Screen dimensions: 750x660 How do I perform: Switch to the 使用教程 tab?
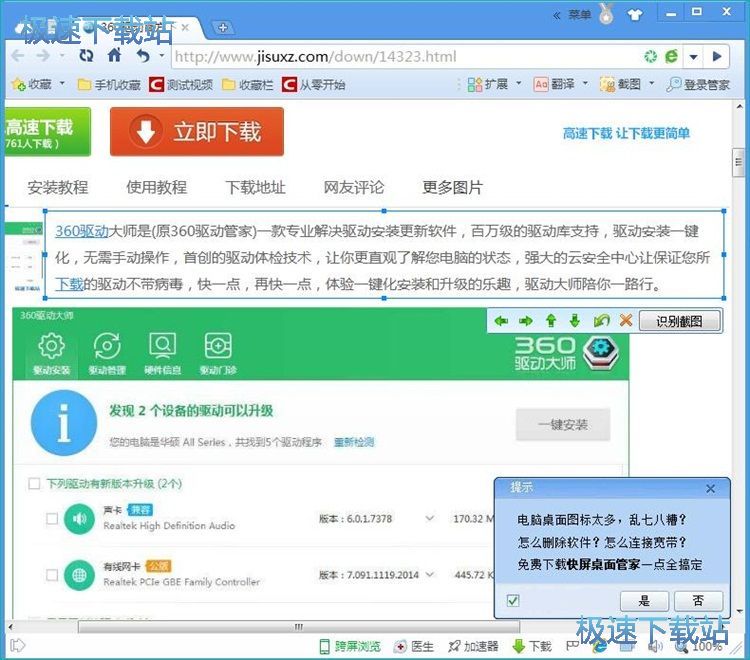156,187
